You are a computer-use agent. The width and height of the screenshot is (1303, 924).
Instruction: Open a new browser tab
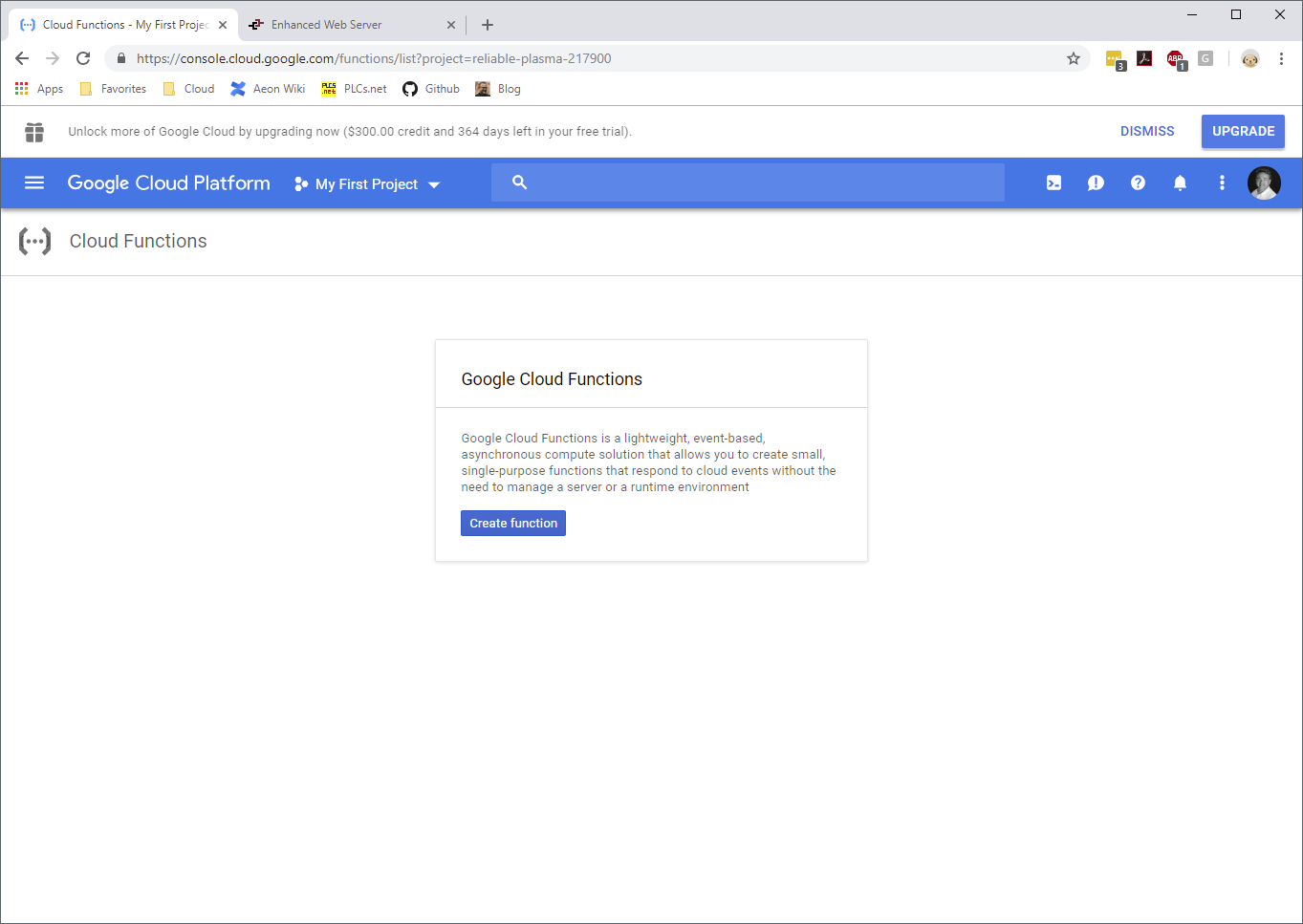tap(488, 25)
